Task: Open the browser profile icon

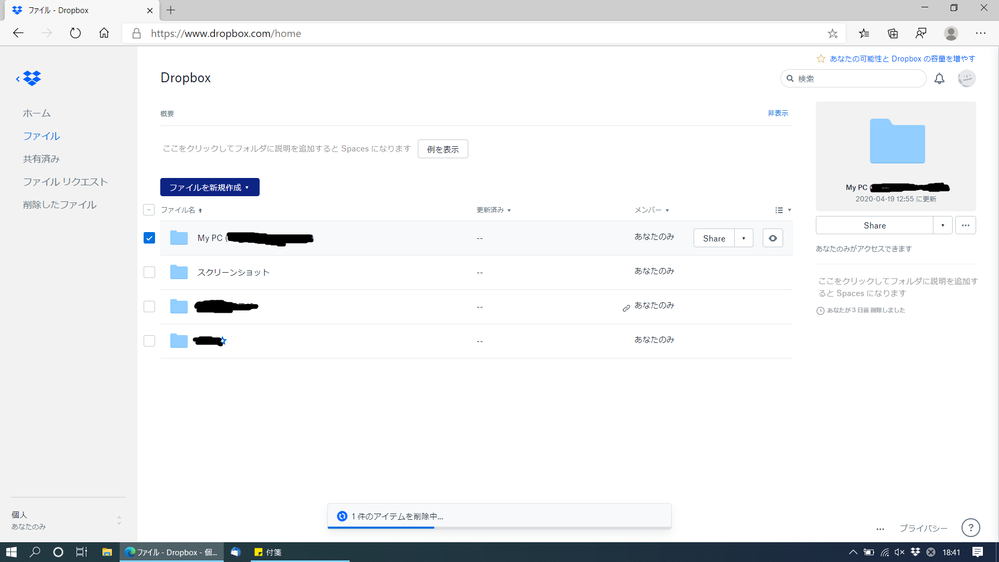Action: coord(951,33)
